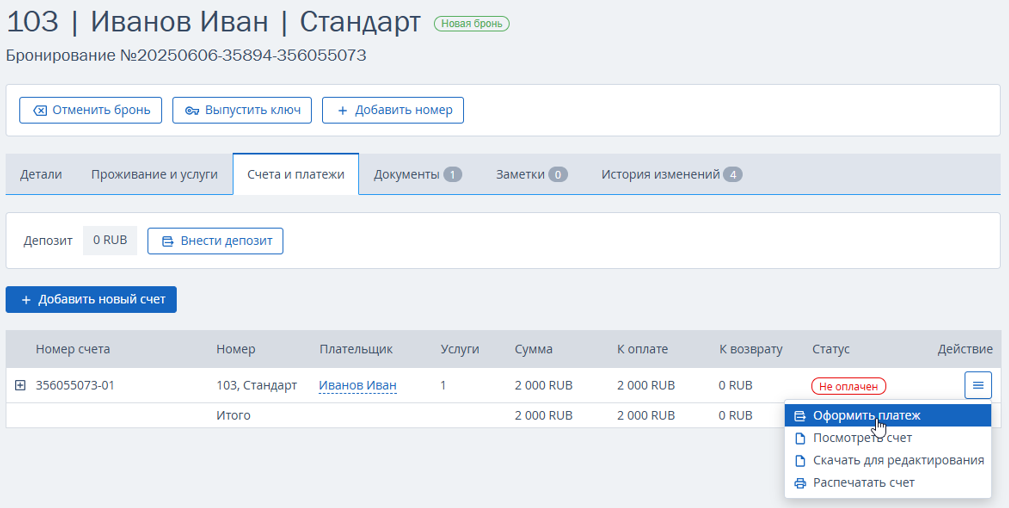Select Распечатать счет menu entry

pyautogui.click(x=887, y=484)
